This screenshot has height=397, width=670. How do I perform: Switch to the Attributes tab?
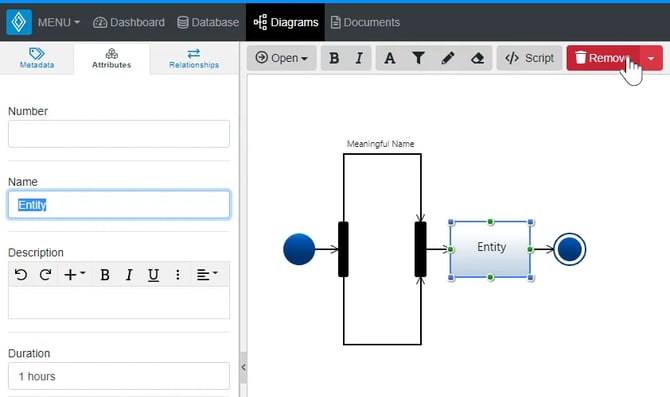point(112,59)
